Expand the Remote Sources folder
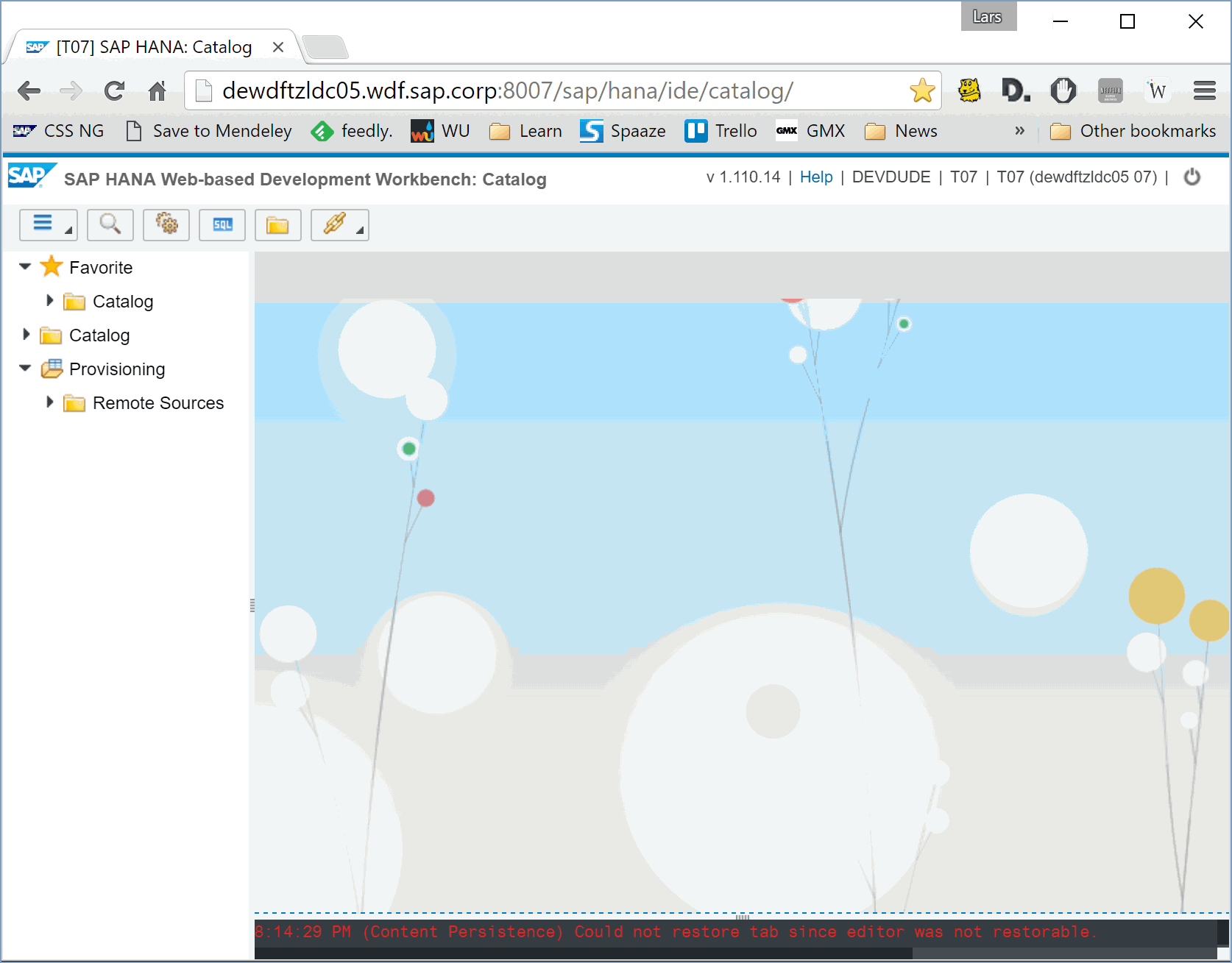The height and width of the screenshot is (963, 1232). [x=49, y=402]
